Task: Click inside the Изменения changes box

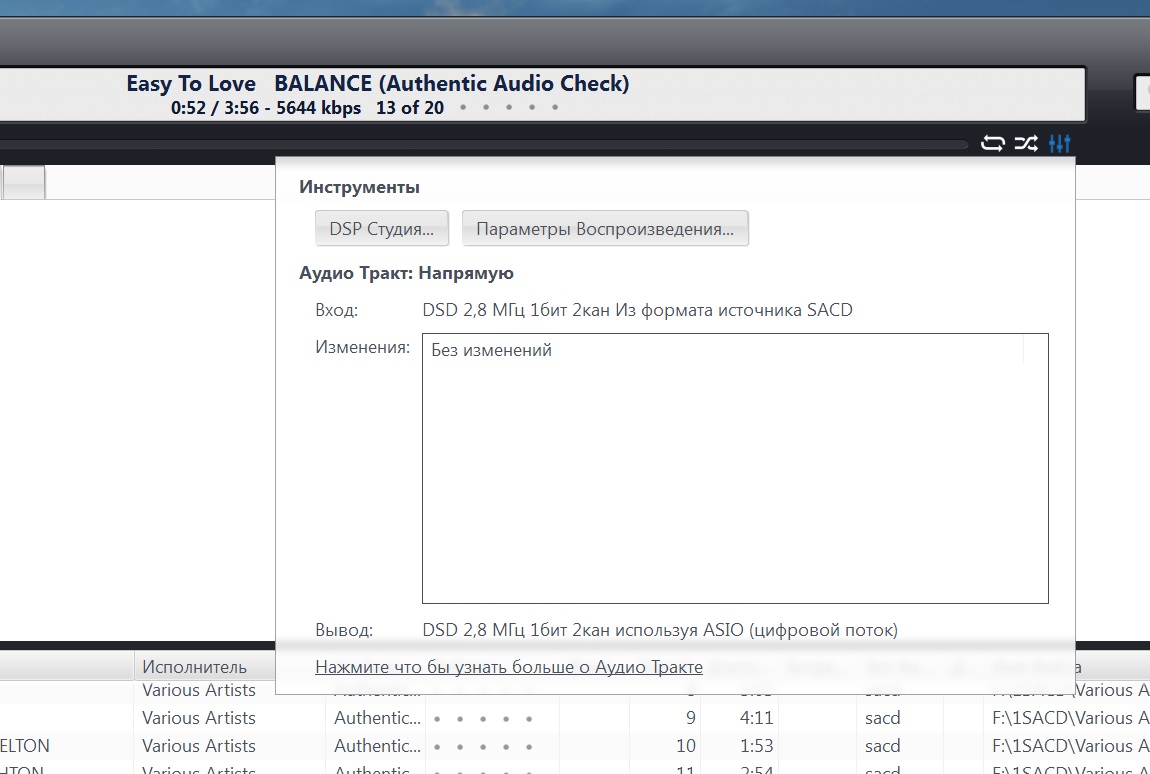Action: (x=735, y=468)
